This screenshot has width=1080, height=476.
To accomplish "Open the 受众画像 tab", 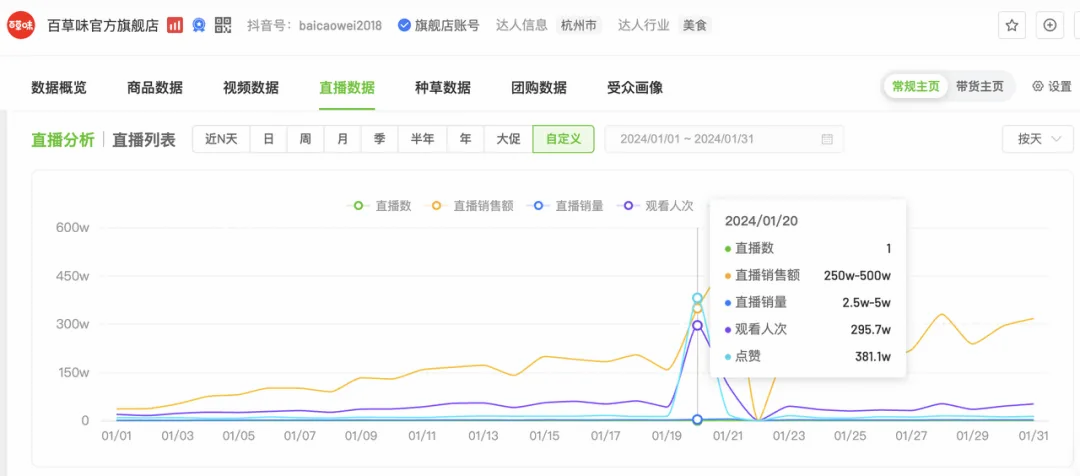I will 635,88.
